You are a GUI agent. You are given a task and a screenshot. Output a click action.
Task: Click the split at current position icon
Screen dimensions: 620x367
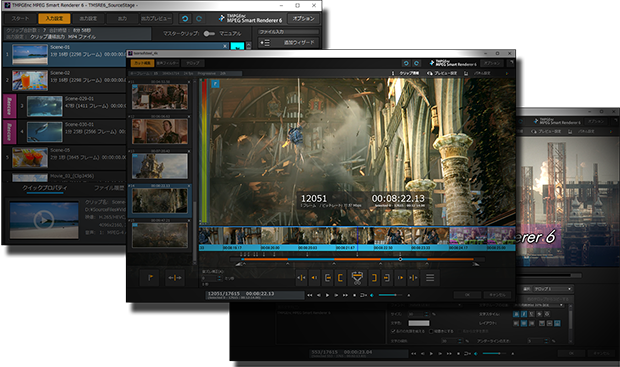[175, 278]
